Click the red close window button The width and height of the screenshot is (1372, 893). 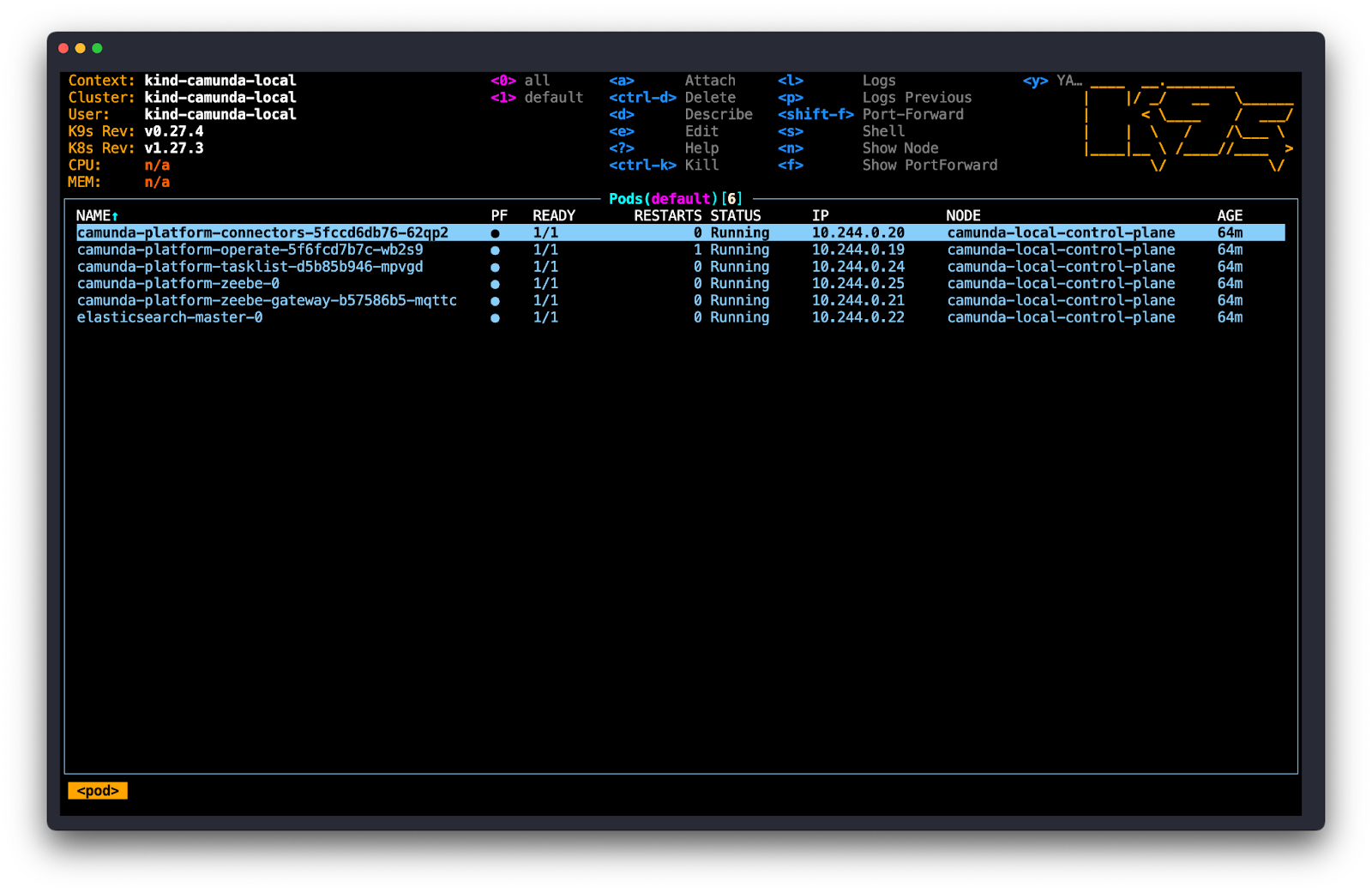tap(63, 48)
